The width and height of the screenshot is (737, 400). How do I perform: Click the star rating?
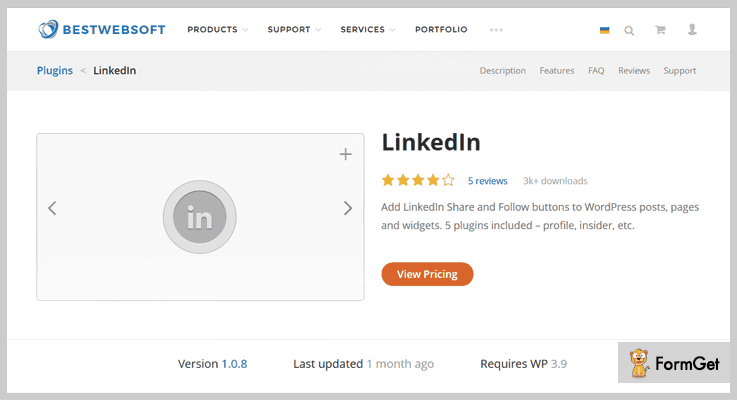[x=418, y=180]
